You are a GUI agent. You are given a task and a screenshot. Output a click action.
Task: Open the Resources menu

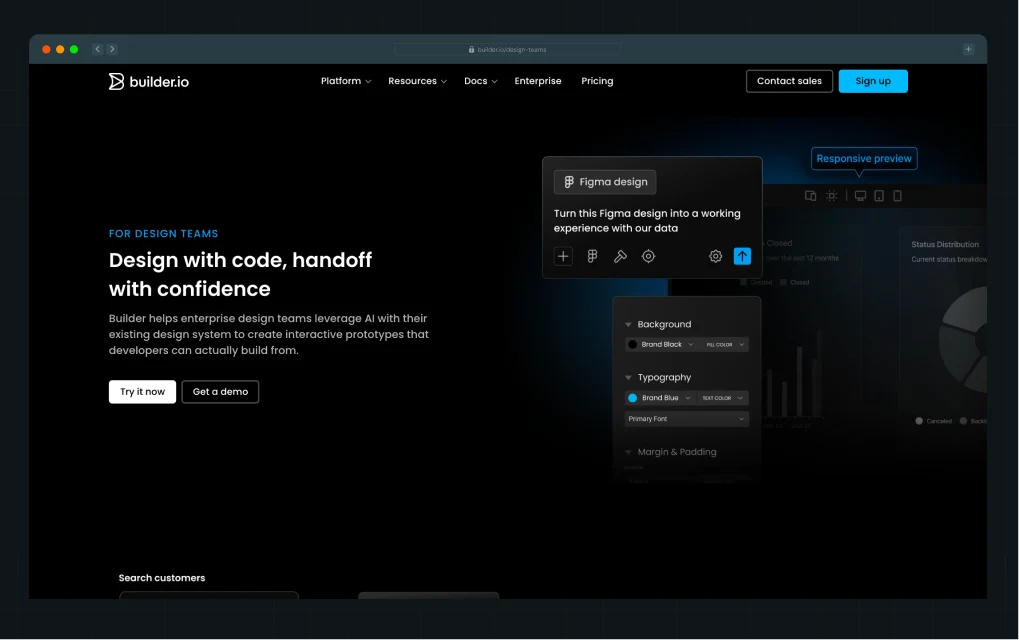point(417,81)
